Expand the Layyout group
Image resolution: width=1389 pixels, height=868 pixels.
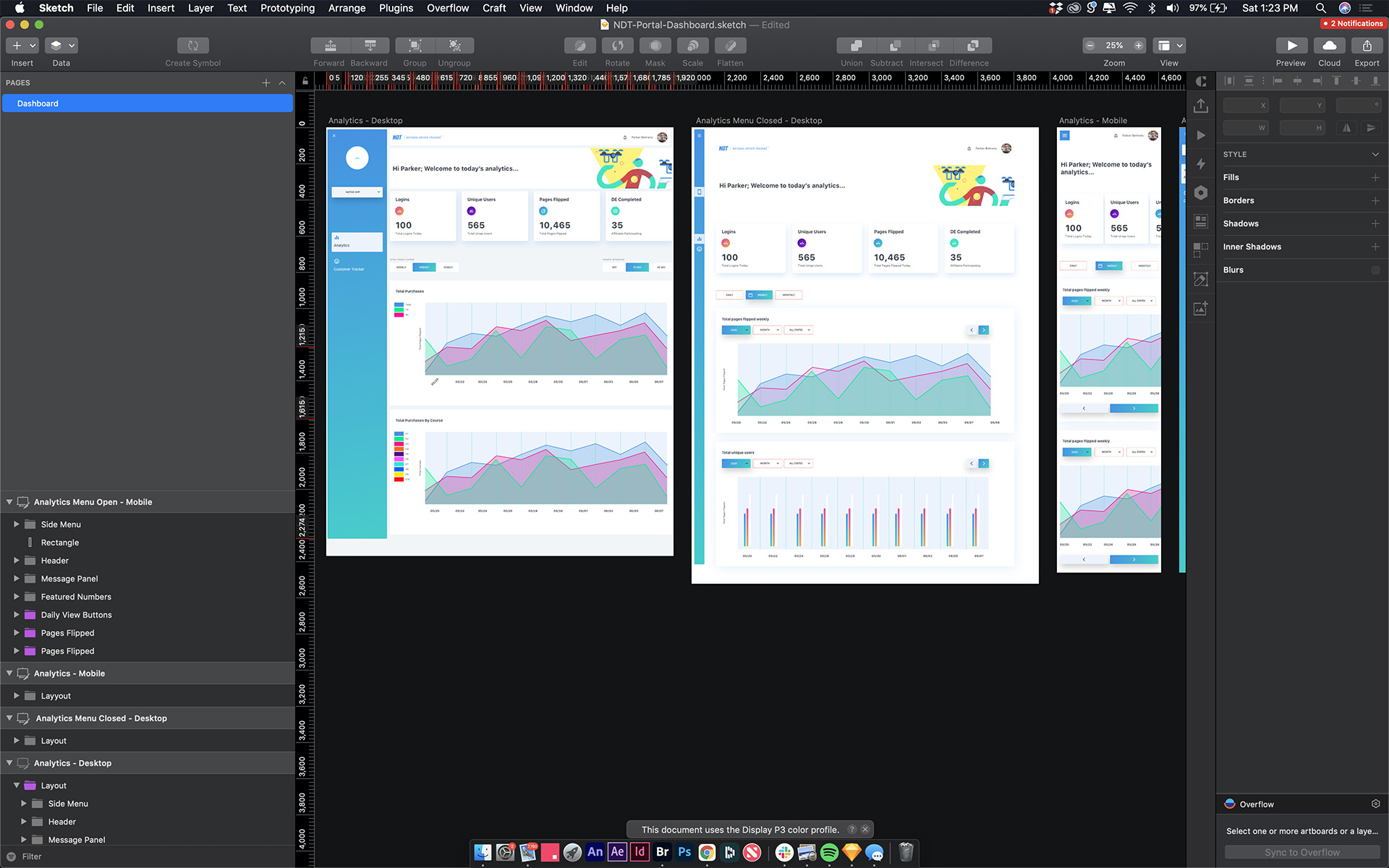pos(17,695)
